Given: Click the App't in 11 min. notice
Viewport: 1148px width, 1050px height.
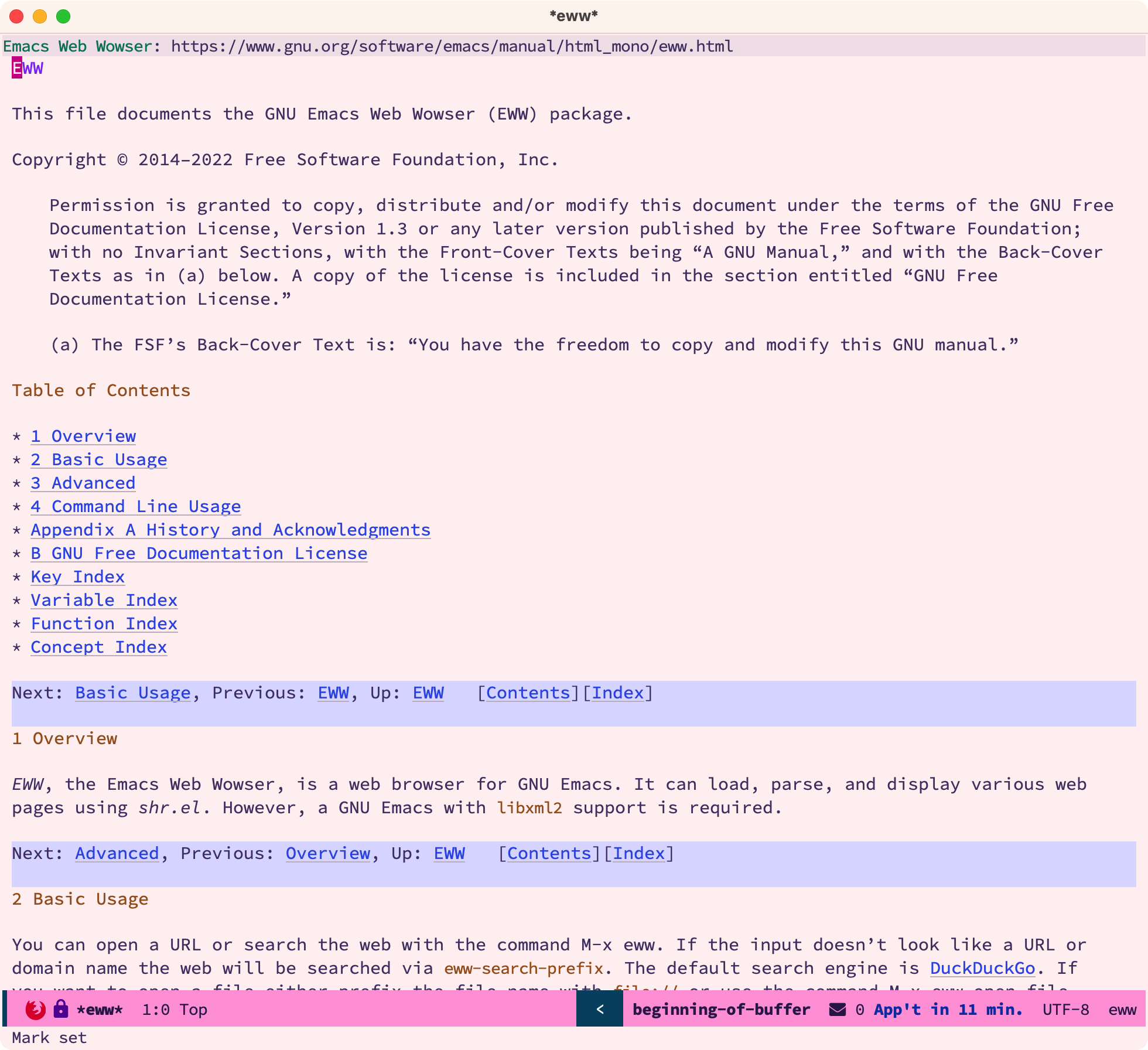Looking at the screenshot, I should (948, 1009).
